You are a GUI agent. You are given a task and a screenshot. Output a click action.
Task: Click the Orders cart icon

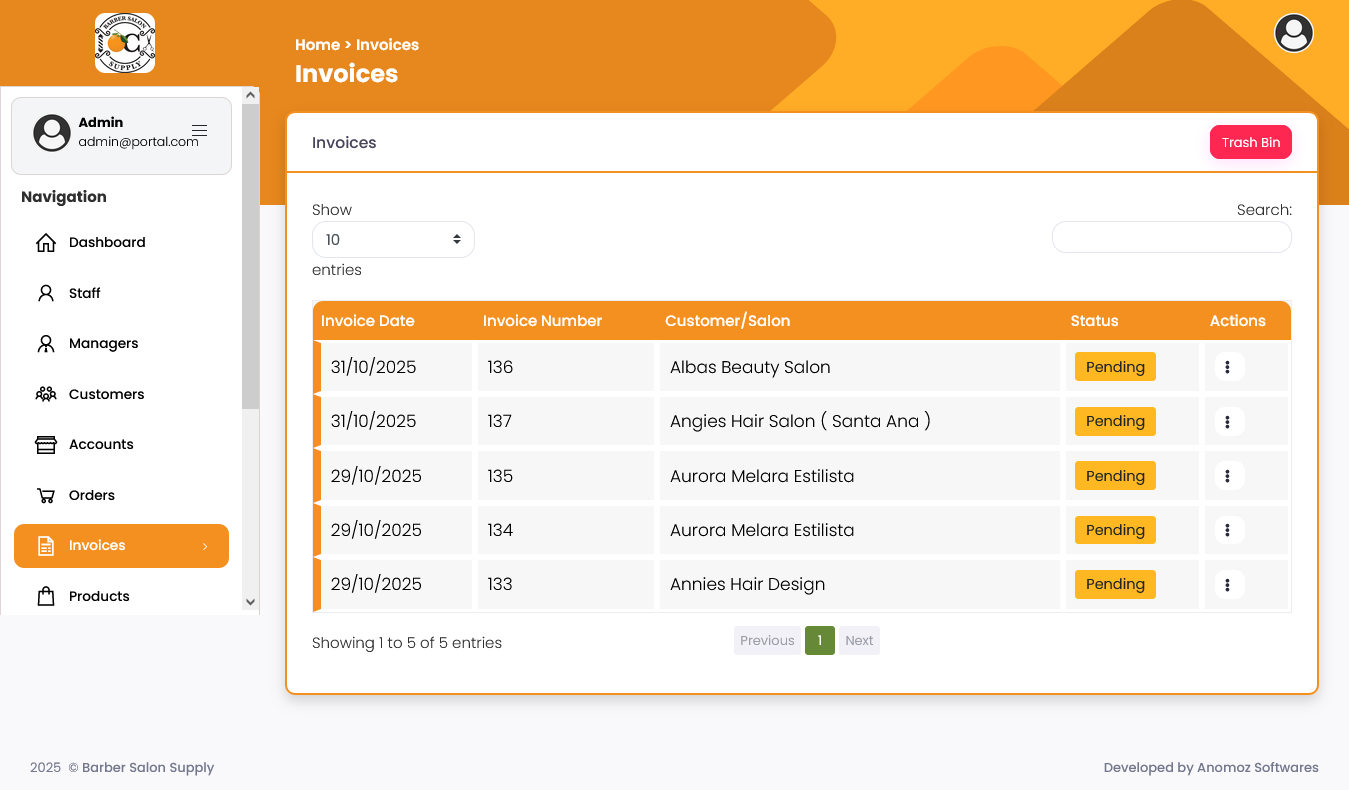point(46,496)
